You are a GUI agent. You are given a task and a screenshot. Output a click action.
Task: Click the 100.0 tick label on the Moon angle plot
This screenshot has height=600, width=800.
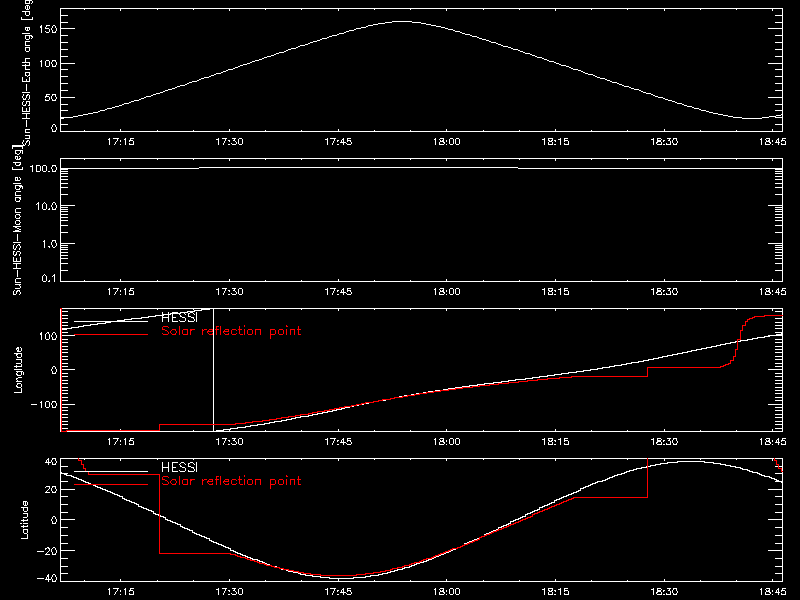(43, 168)
